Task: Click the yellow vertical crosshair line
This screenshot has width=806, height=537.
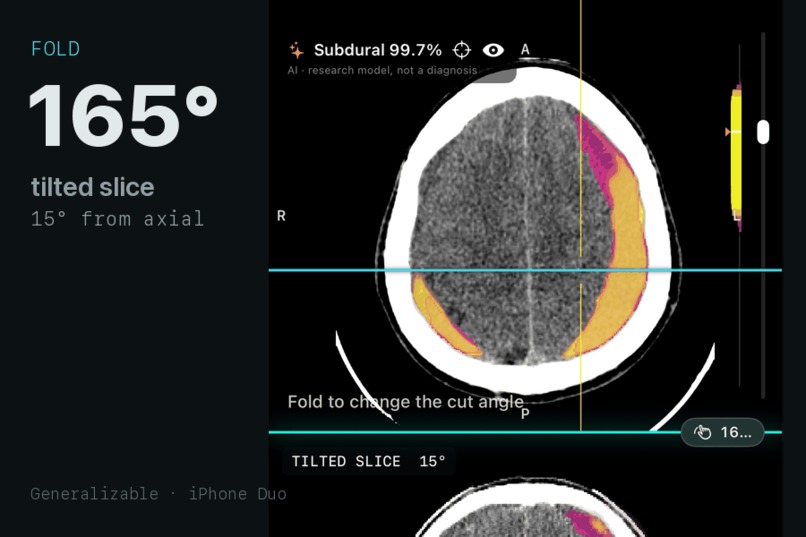Action: point(581,216)
